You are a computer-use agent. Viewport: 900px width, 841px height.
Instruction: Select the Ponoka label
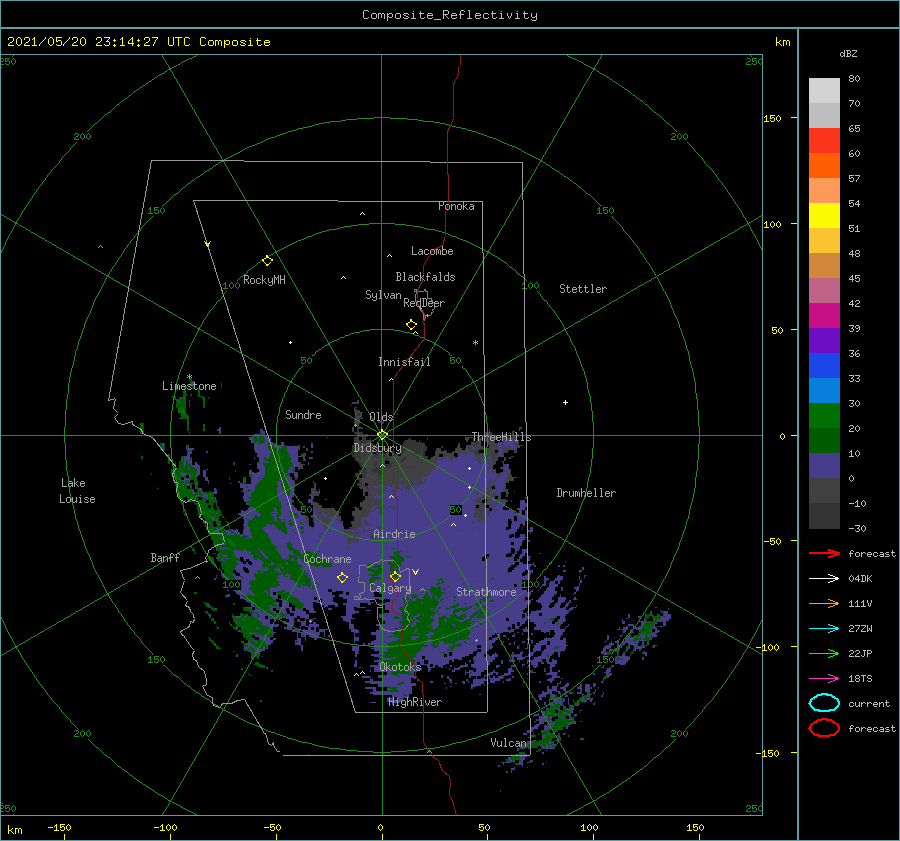click(456, 206)
